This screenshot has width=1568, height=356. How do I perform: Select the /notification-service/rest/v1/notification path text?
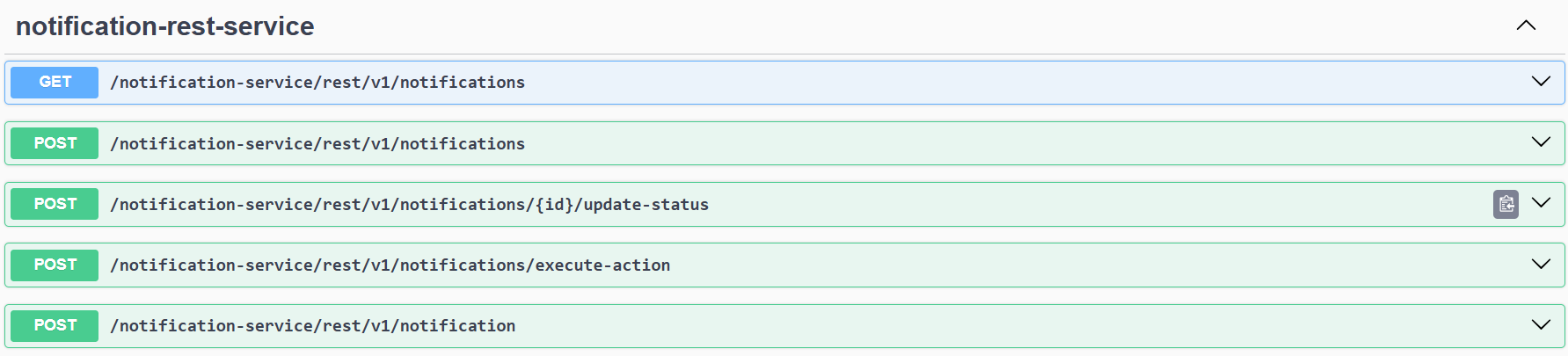pos(313,326)
